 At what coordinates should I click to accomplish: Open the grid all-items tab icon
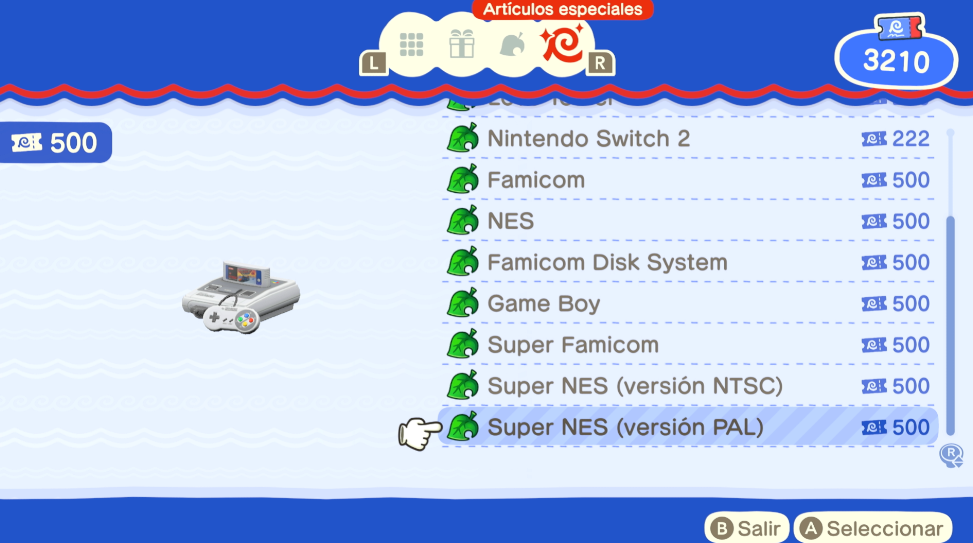click(x=411, y=45)
